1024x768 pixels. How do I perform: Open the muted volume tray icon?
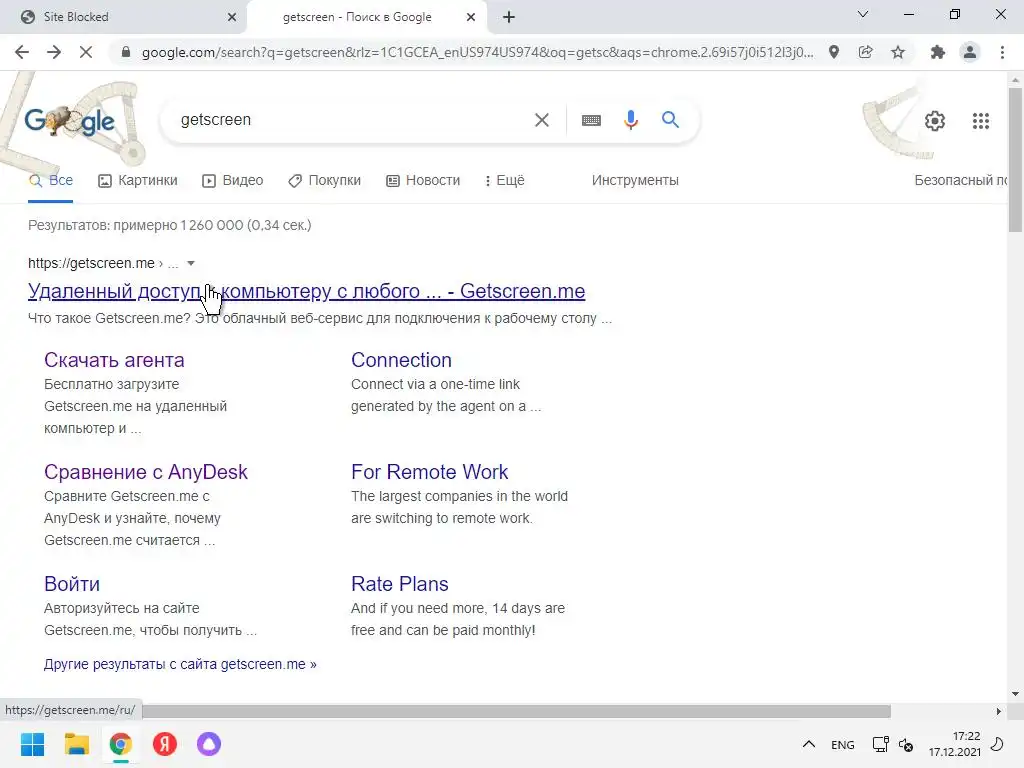(906, 744)
